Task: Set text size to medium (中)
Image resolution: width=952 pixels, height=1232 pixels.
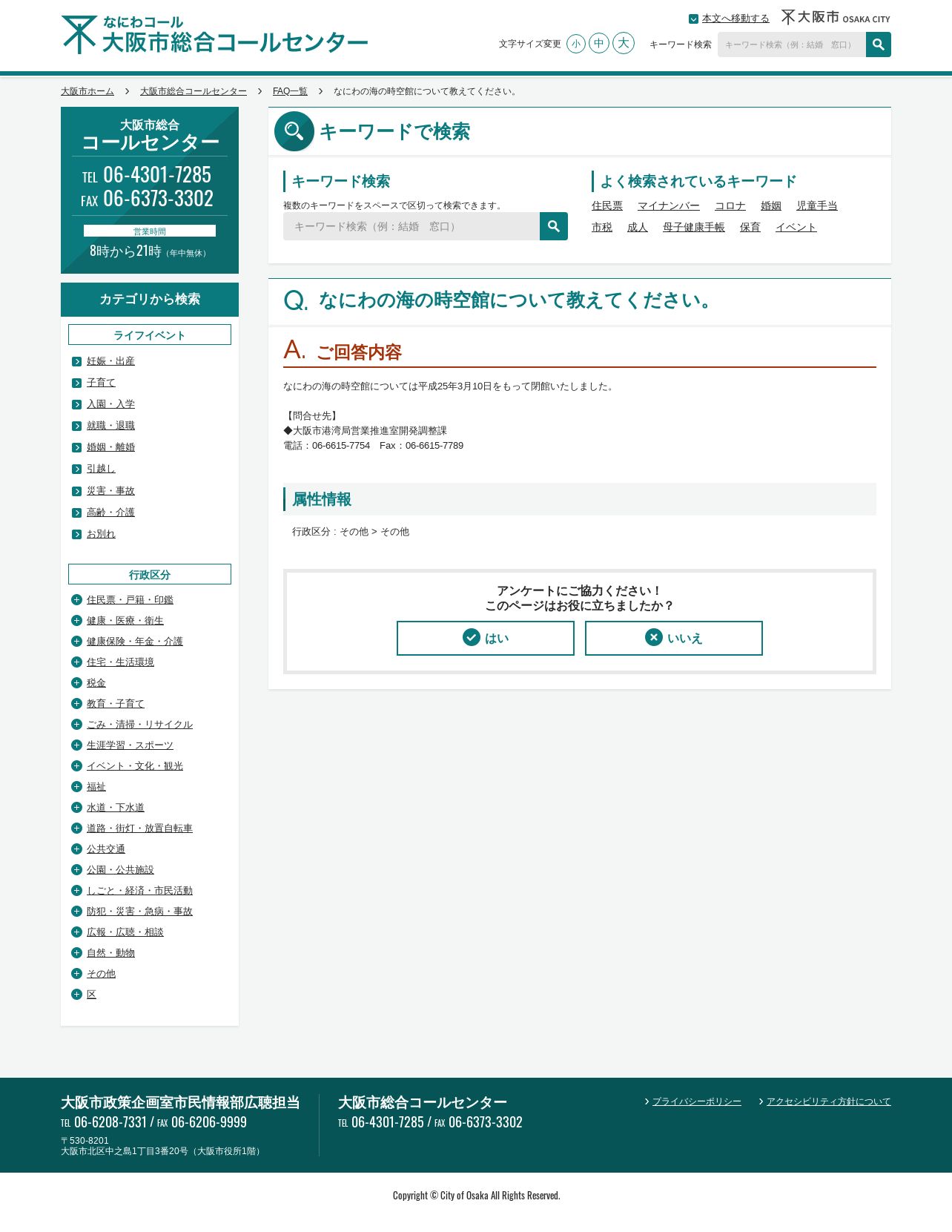Action: (x=599, y=43)
